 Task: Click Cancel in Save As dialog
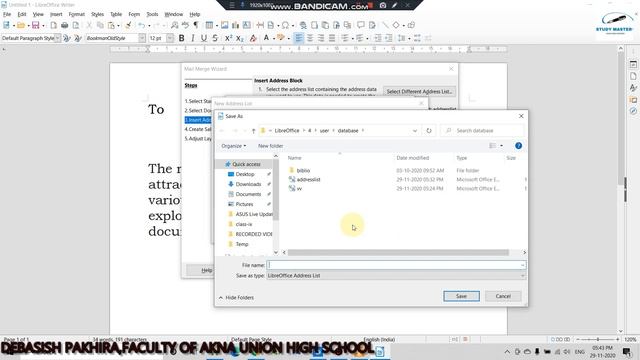503,296
